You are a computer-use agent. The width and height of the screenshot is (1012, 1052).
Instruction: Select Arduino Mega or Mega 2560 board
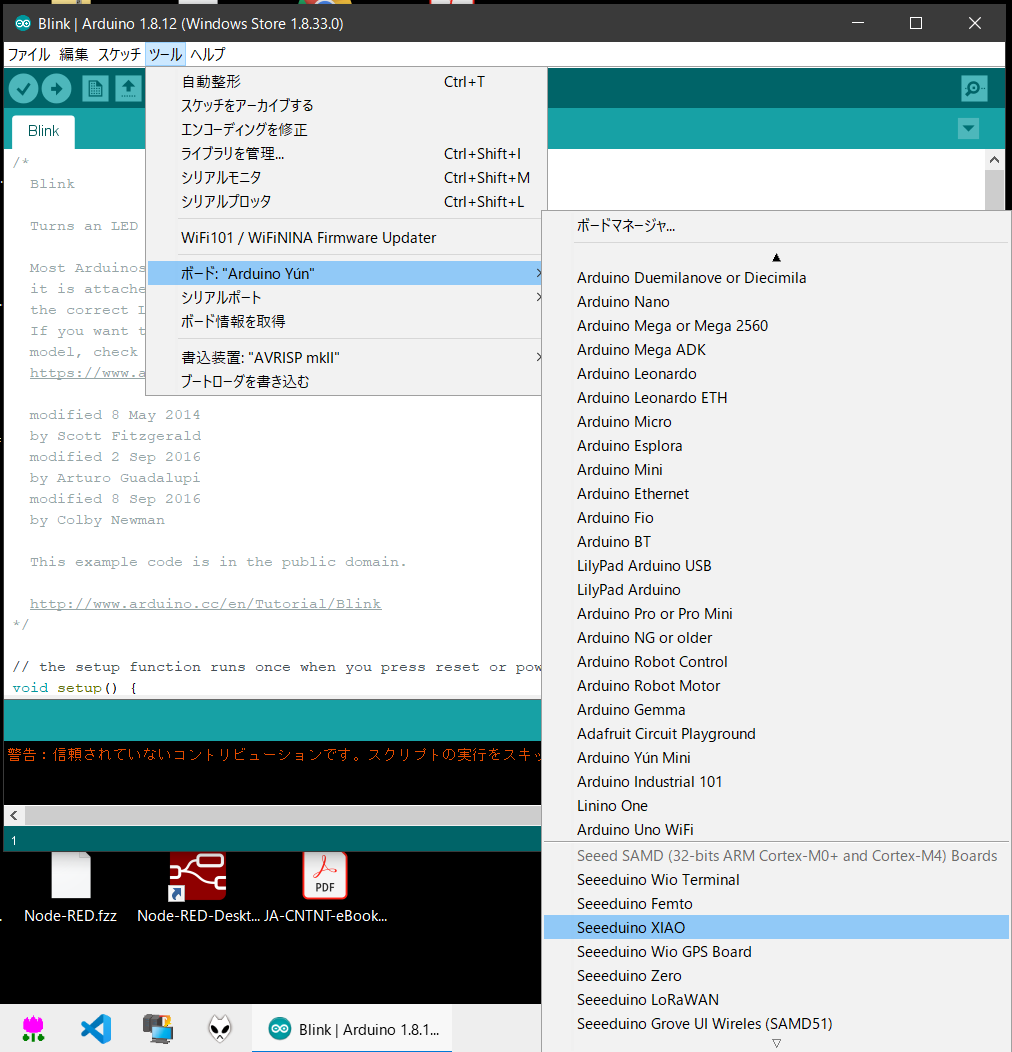pyautogui.click(x=776, y=326)
